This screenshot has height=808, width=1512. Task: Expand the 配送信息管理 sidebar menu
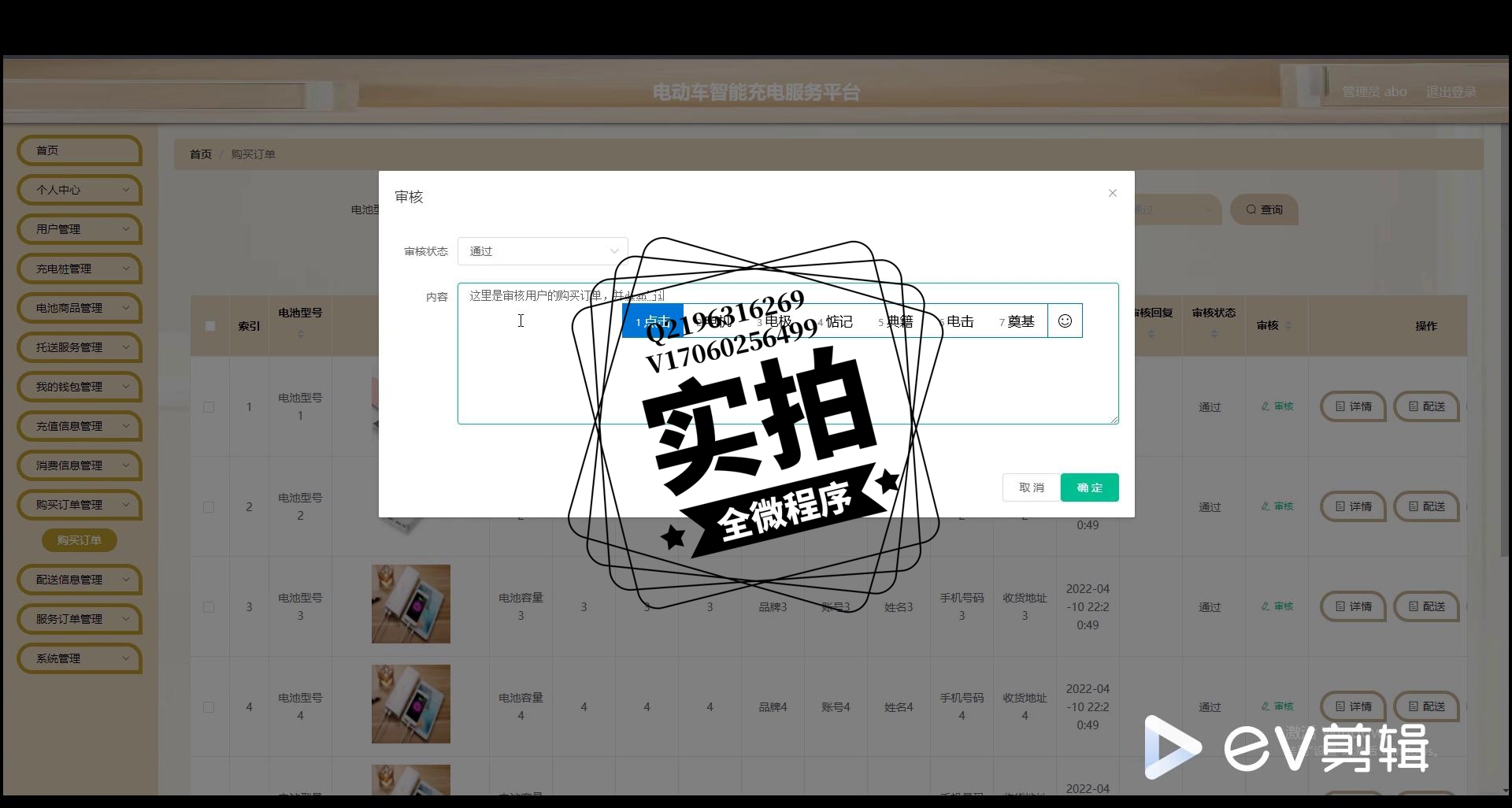(79, 580)
